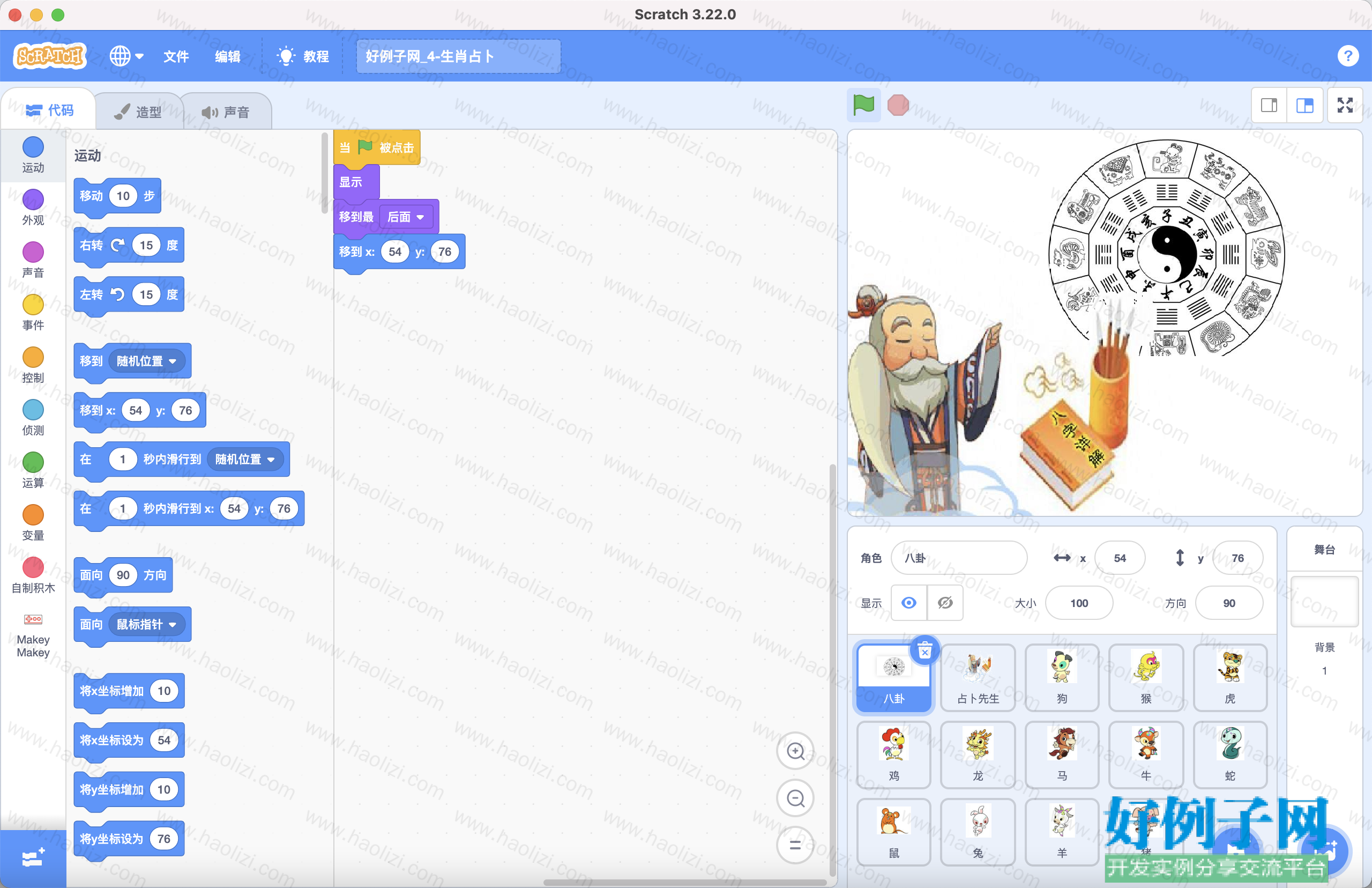
Task: Open the 教程 tutorials
Action: point(302,56)
